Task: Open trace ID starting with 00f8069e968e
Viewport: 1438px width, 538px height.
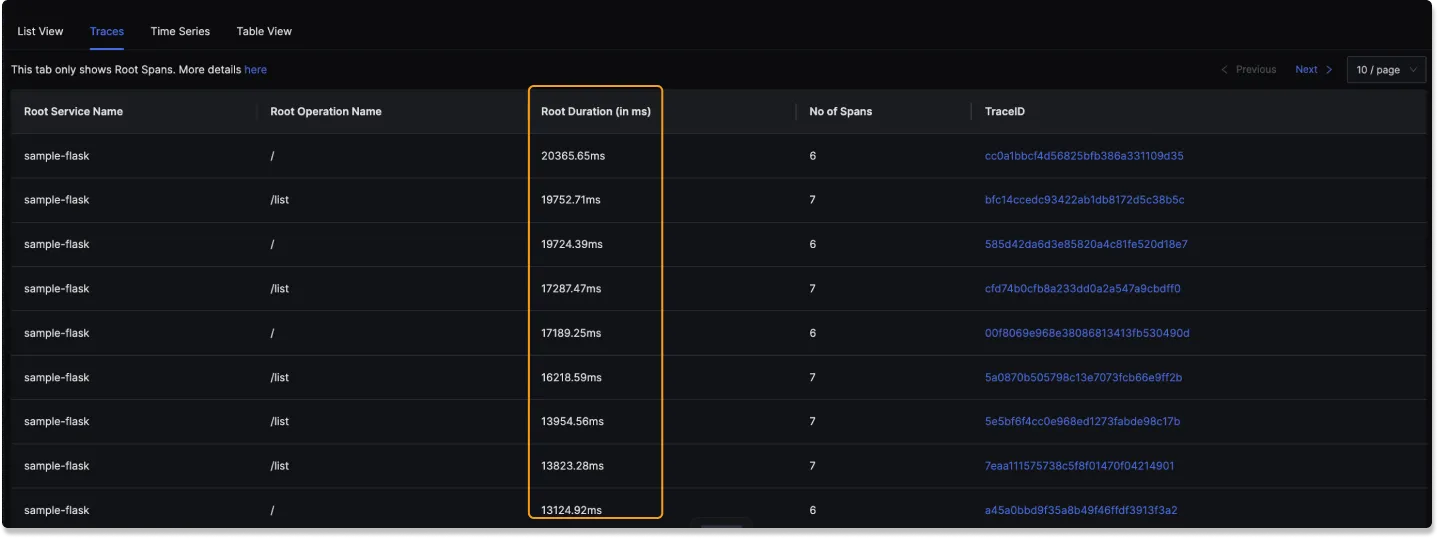Action: click(1087, 333)
